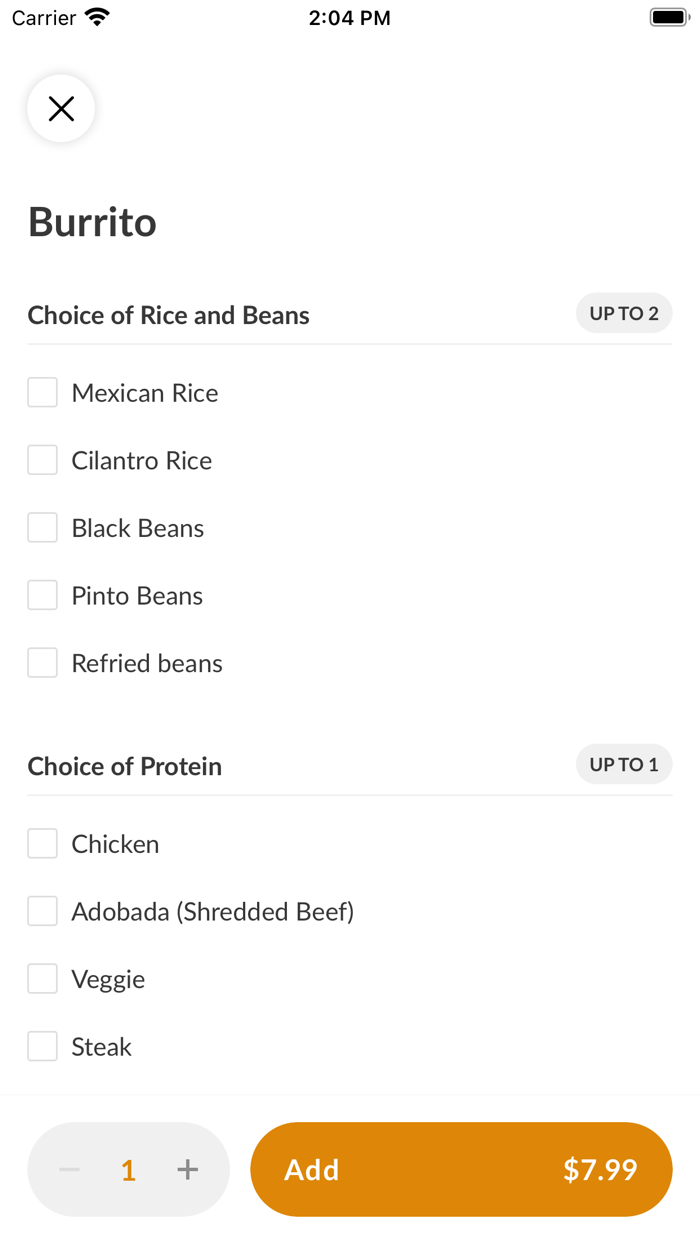Tick the Black Beans checkbox
The image size is (700, 1244).
[x=42, y=528]
